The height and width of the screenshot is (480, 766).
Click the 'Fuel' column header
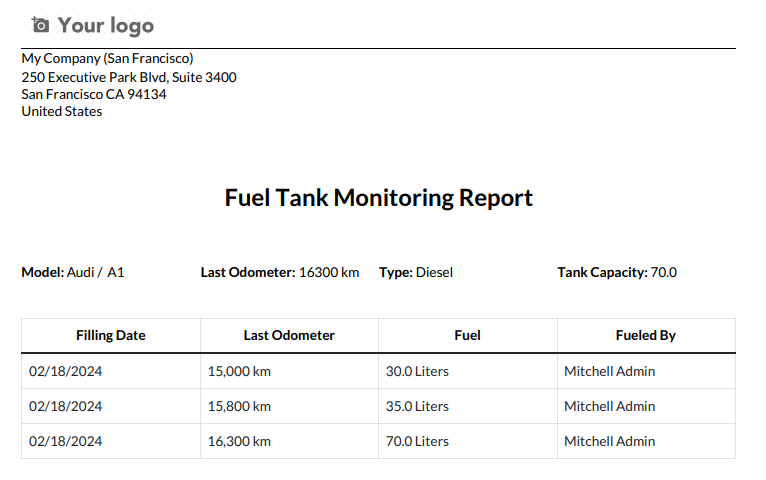[468, 335]
